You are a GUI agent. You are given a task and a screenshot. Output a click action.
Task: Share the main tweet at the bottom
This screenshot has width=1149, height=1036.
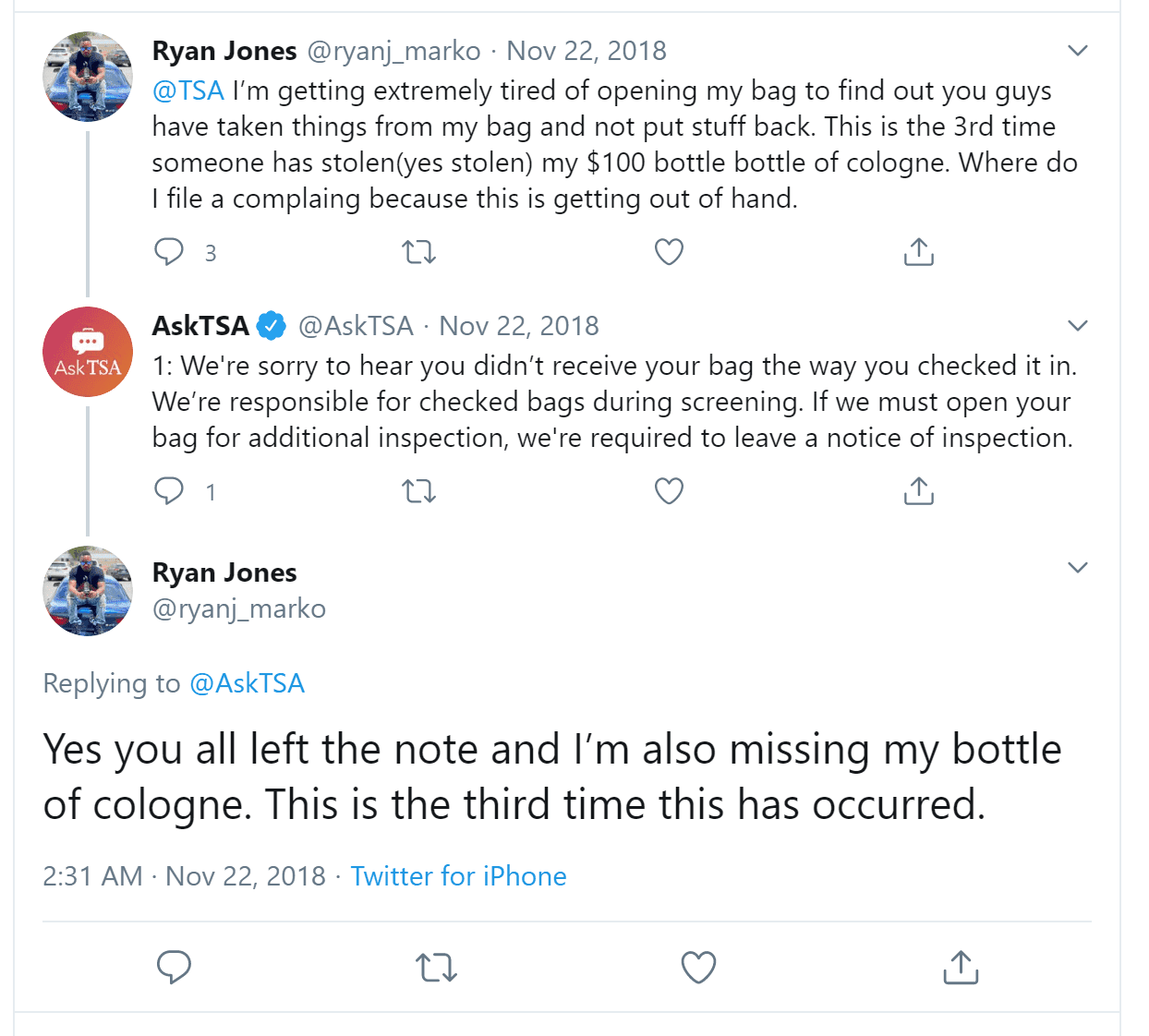tap(961, 967)
